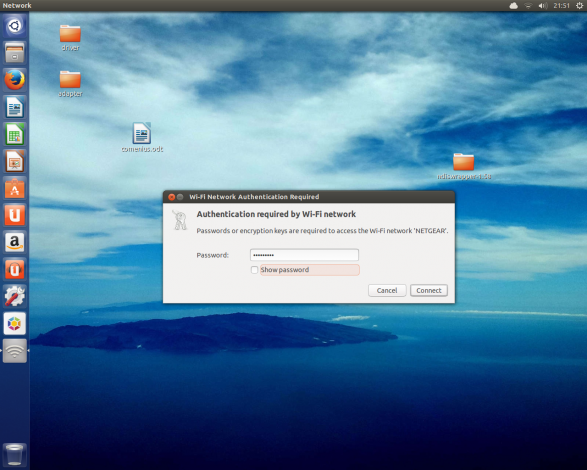Open the Ubuntu Dash home launcher

click(15, 25)
